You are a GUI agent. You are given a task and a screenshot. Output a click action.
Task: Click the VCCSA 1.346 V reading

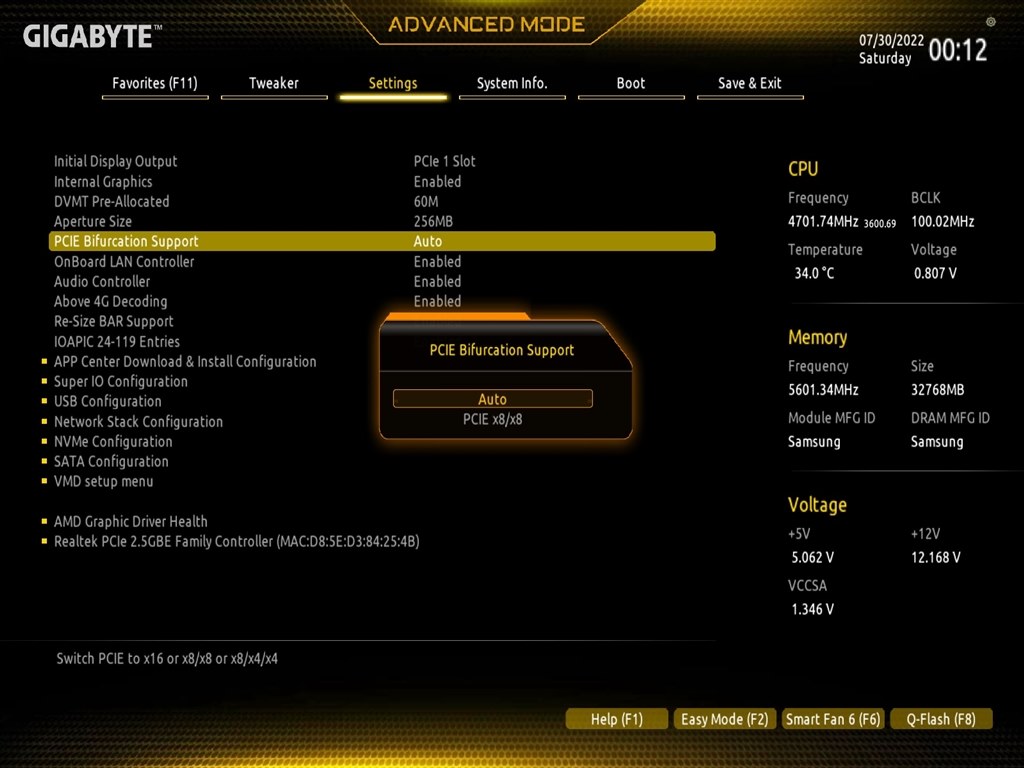point(812,609)
